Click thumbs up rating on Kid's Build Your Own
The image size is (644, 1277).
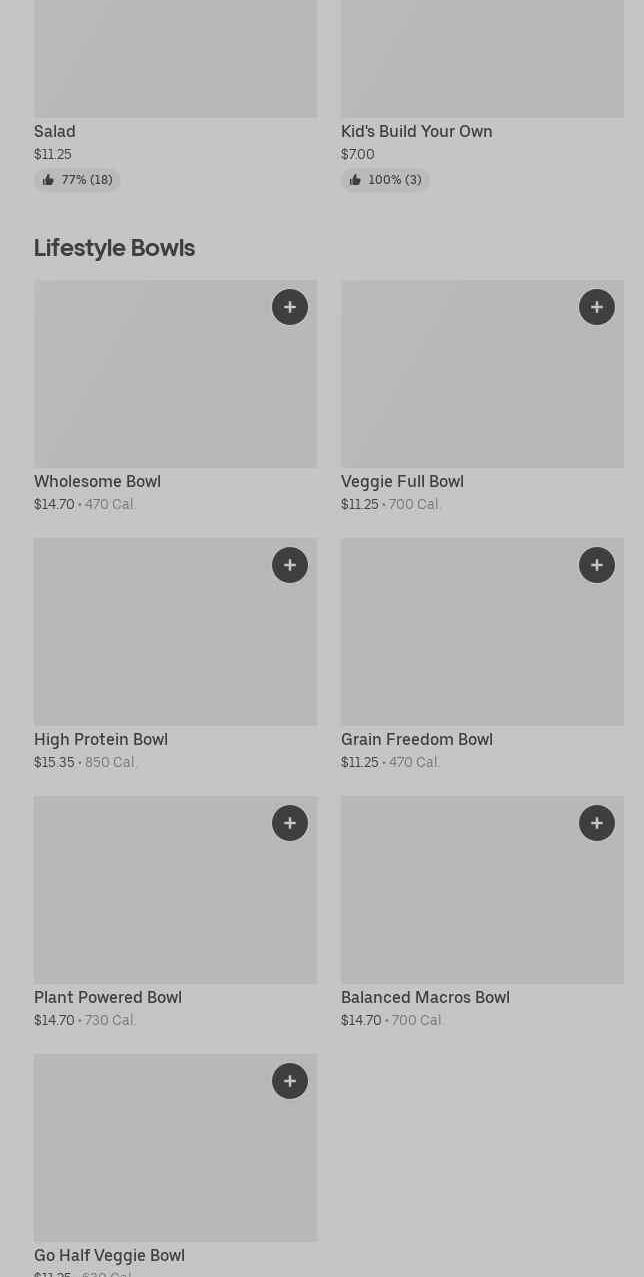385,180
